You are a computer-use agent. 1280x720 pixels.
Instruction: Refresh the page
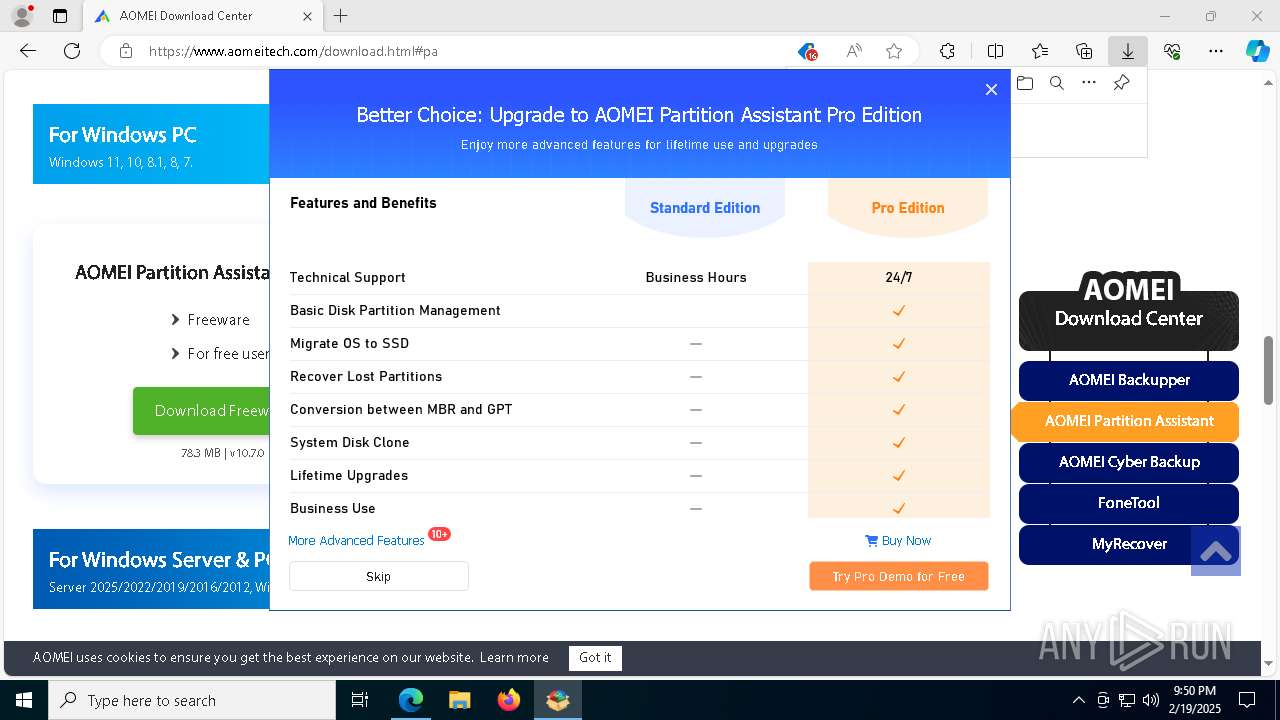[x=72, y=51]
